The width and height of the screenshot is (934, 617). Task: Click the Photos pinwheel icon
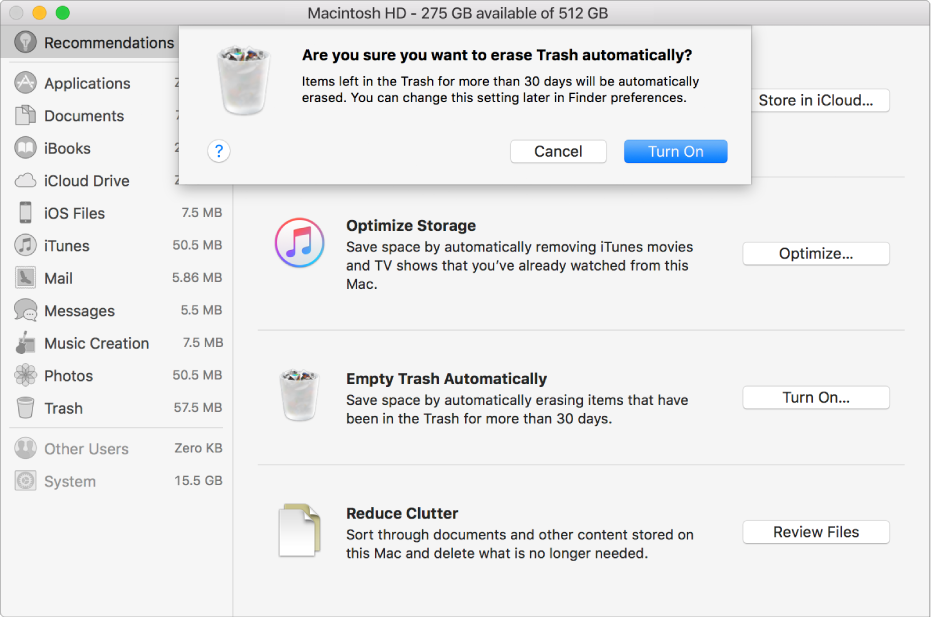point(26,376)
